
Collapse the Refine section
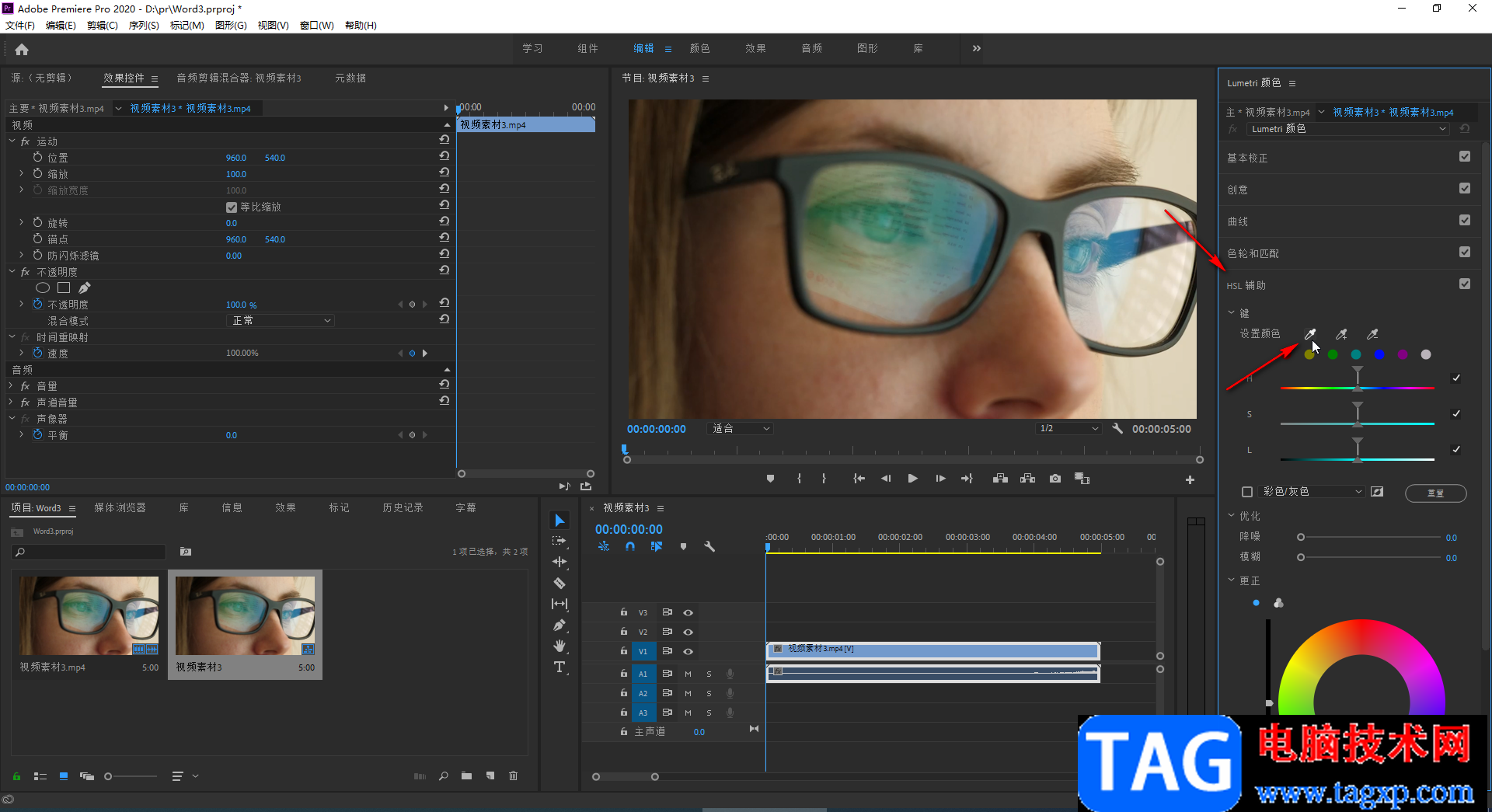(1231, 515)
